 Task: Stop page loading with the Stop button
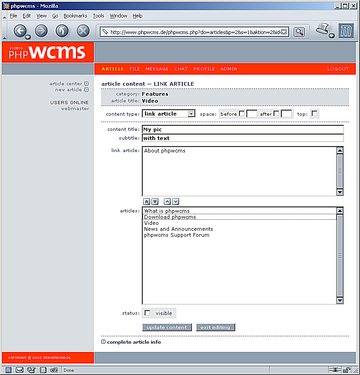(83, 31)
